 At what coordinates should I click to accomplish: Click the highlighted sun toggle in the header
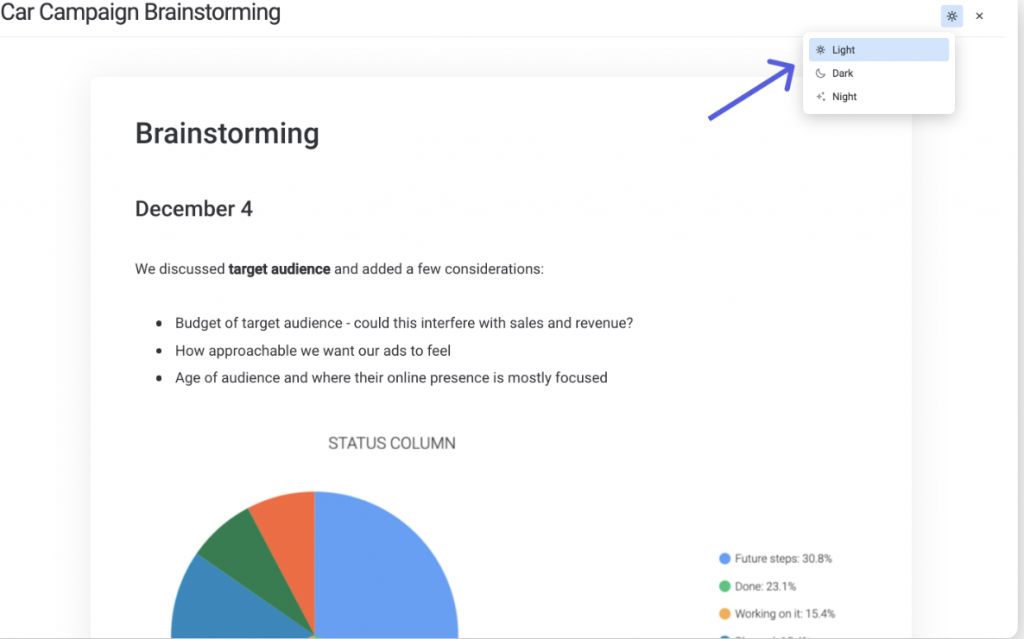[951, 16]
